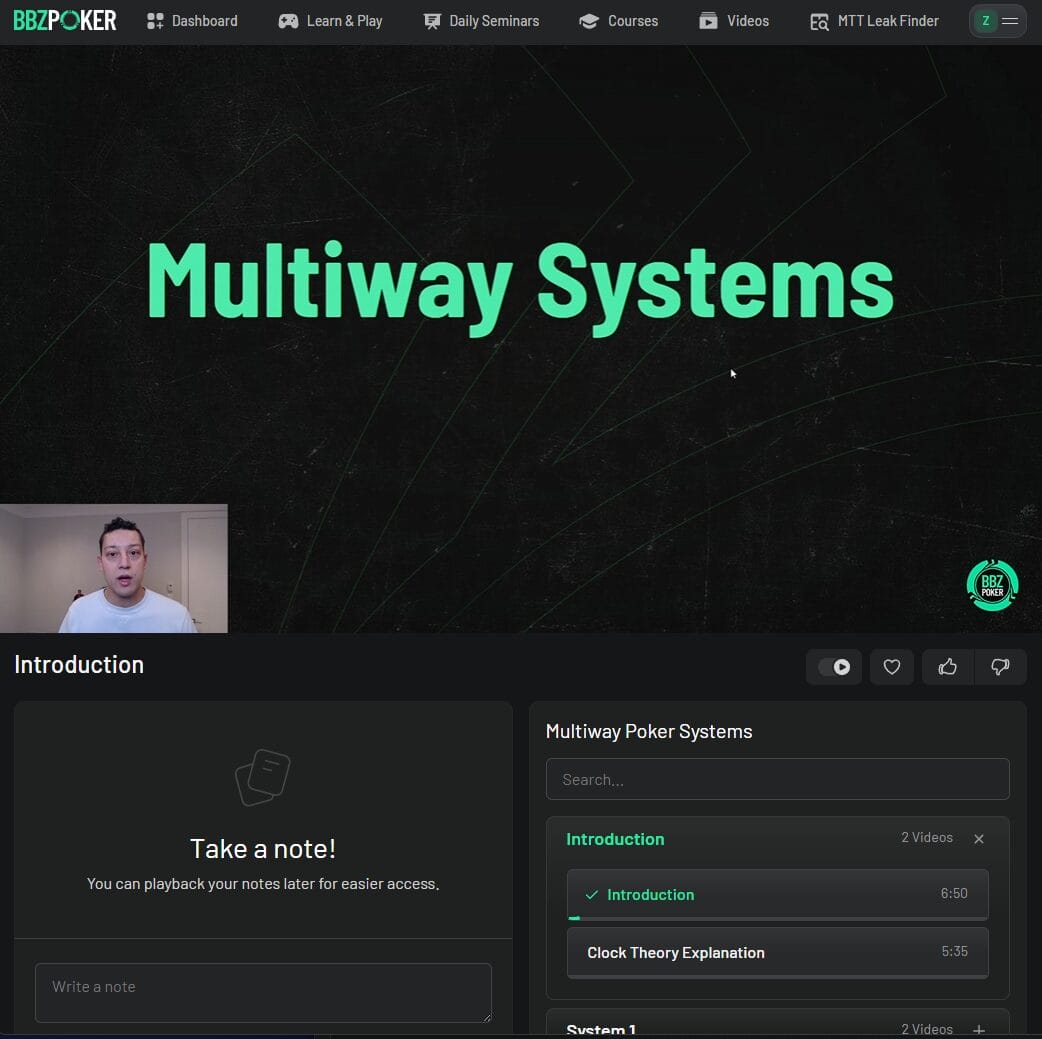Screen dimensions: 1042x1039
Task: Open the Dashboard menu item
Action: pyautogui.click(x=192, y=21)
